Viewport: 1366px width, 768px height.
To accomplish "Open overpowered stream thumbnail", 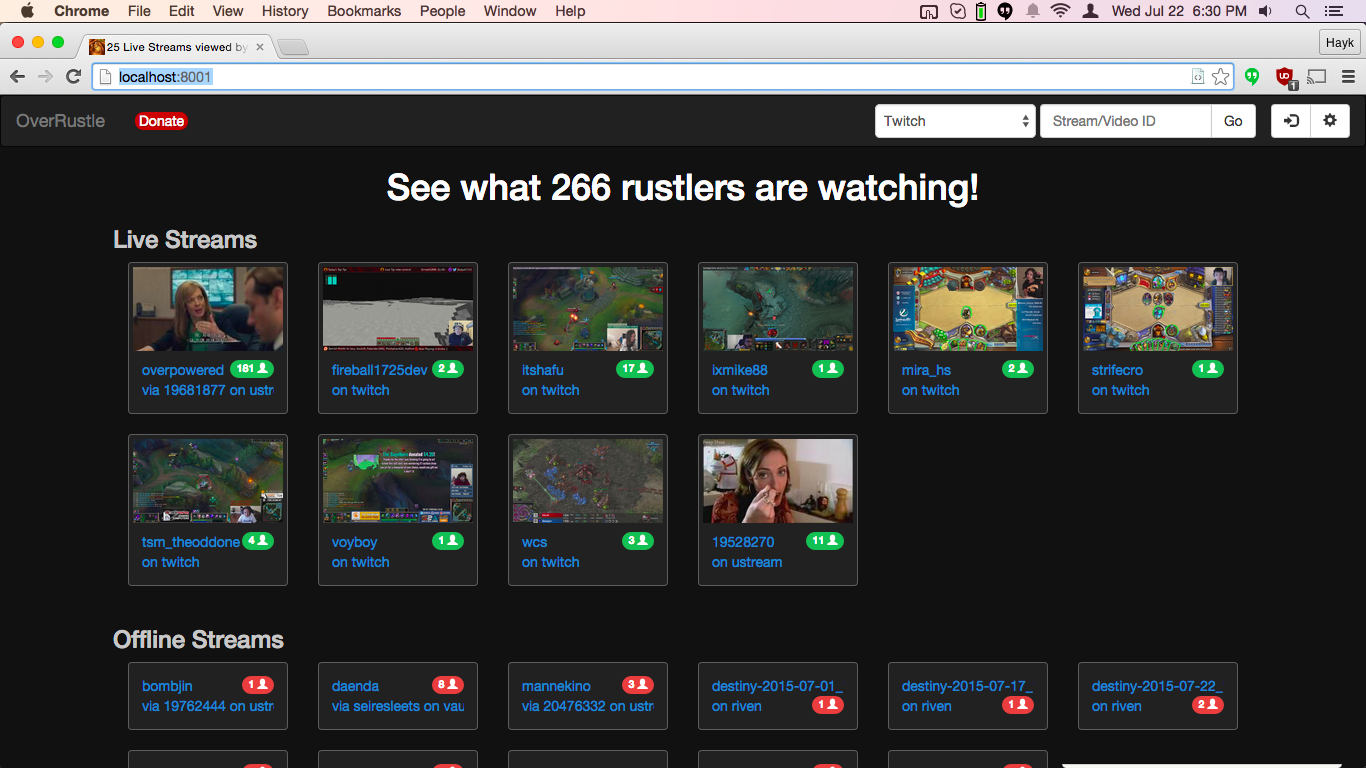I will (208, 308).
